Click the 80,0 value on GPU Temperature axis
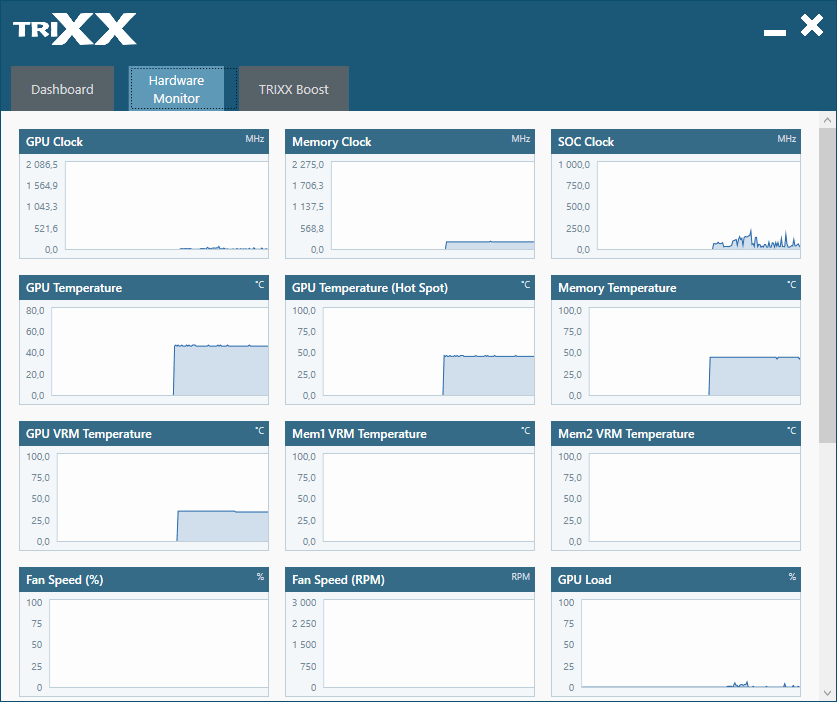The width and height of the screenshot is (837, 702). [x=35, y=310]
